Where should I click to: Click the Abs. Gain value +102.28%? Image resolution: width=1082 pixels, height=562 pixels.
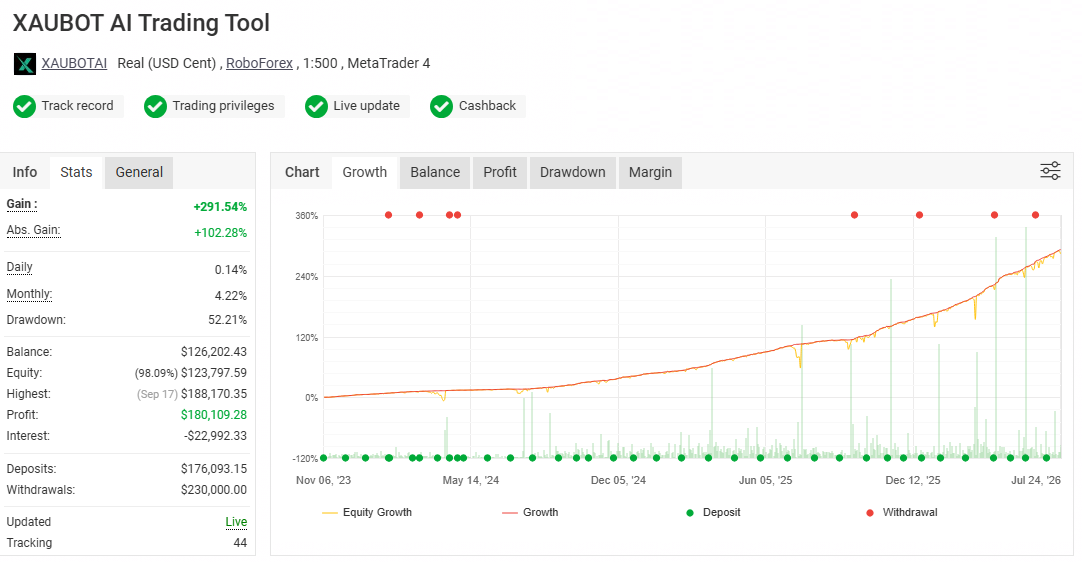(x=221, y=233)
